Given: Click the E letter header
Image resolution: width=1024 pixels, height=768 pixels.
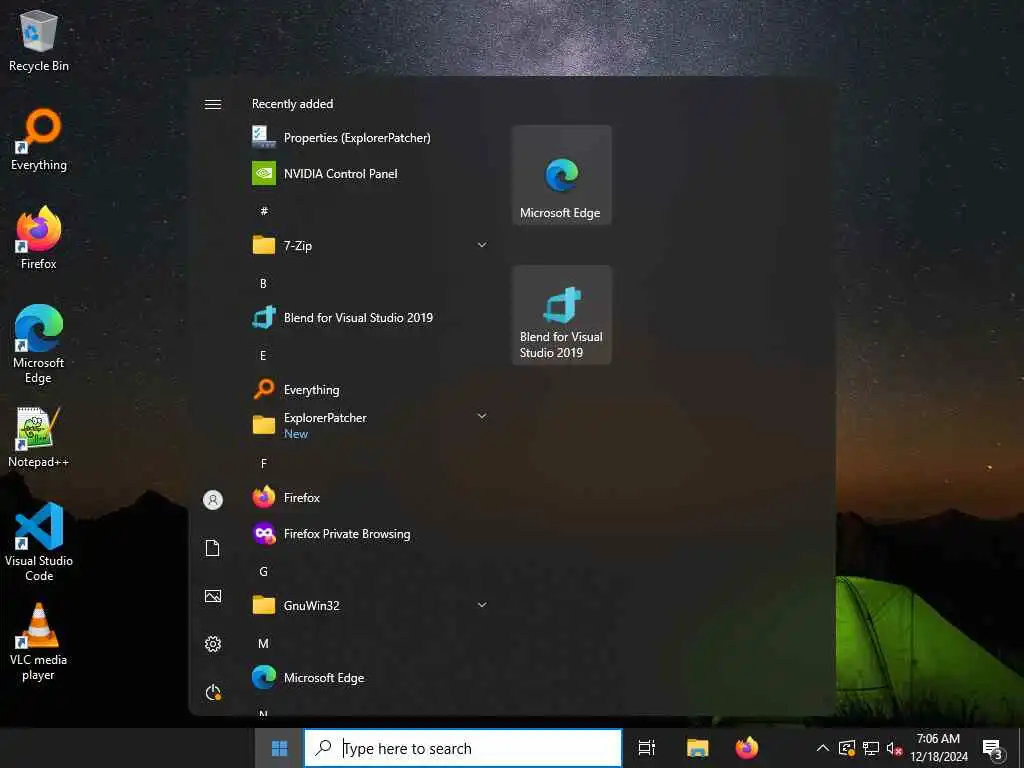Looking at the screenshot, I should tap(263, 356).
